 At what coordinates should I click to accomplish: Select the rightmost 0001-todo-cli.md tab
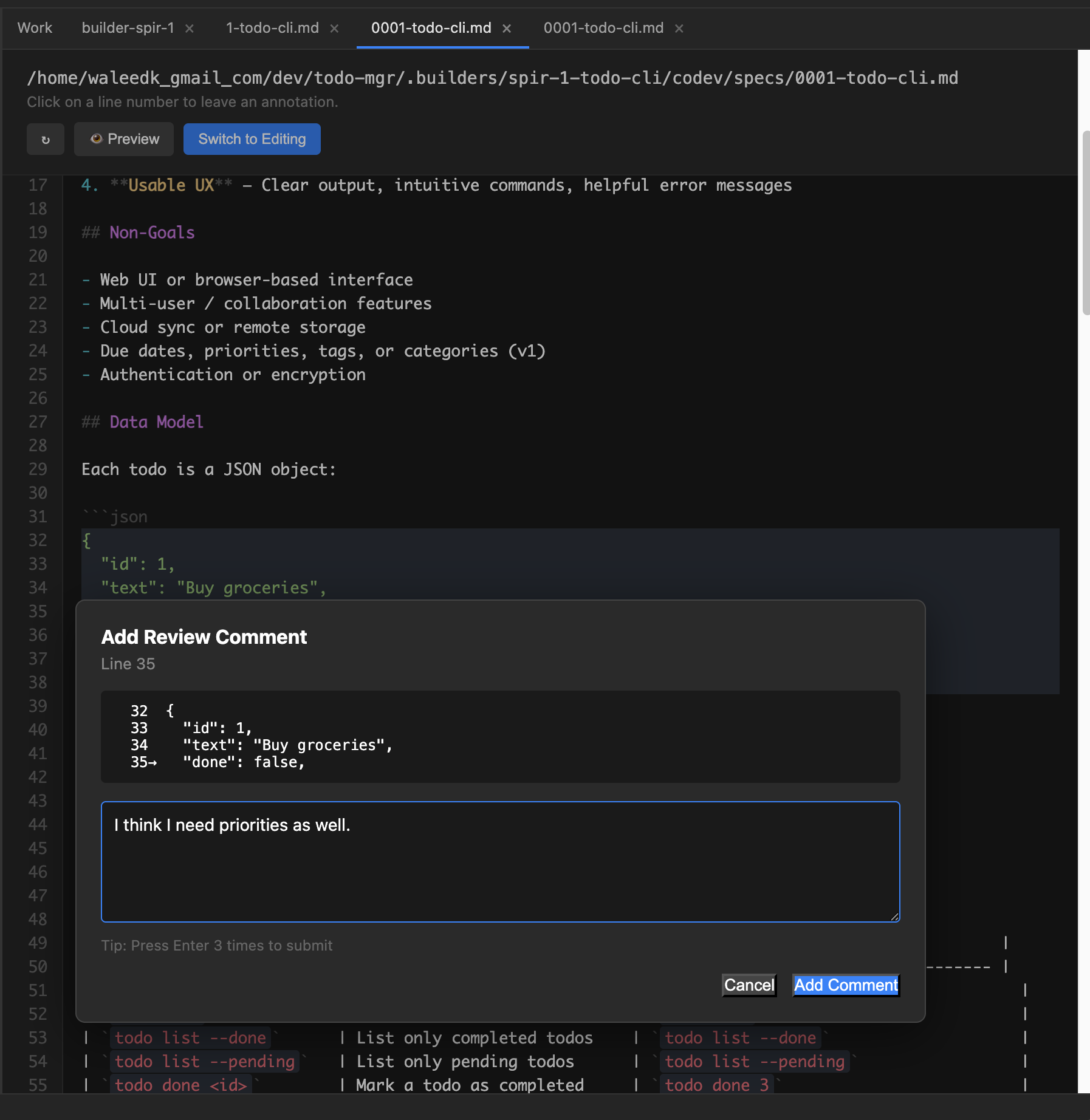pos(603,28)
